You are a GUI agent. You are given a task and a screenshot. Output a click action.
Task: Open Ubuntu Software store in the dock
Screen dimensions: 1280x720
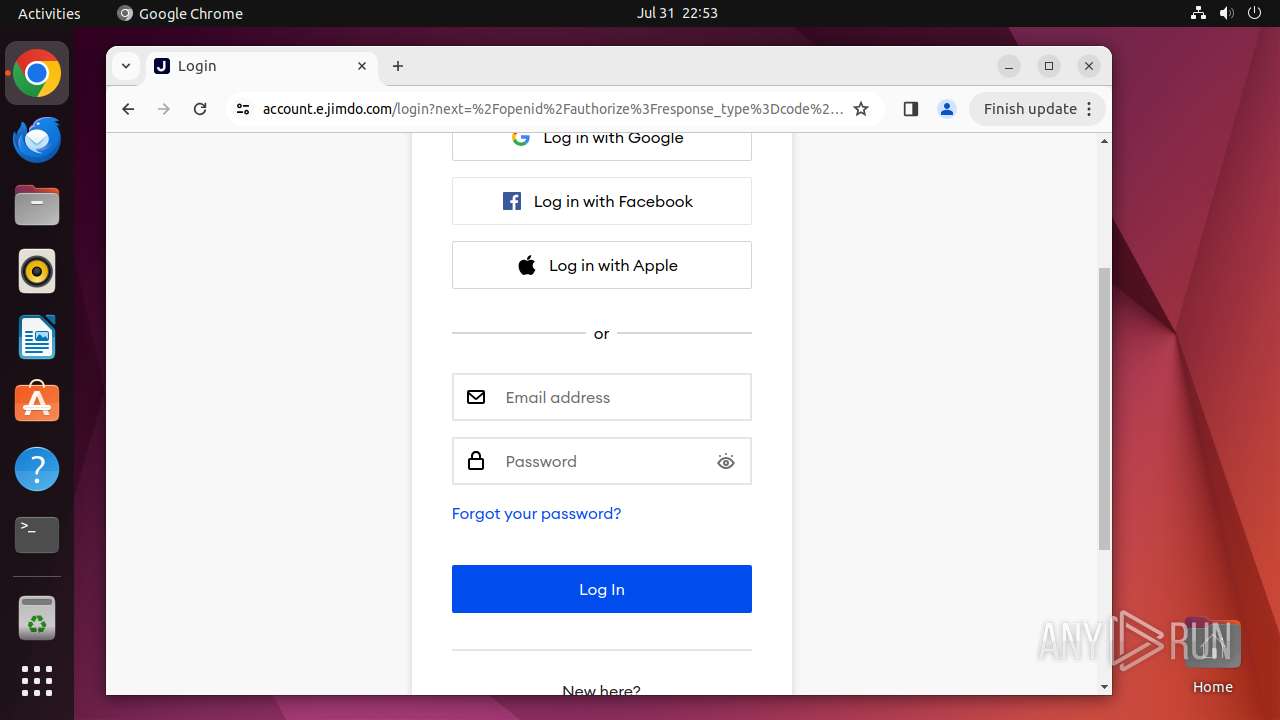pyautogui.click(x=37, y=403)
